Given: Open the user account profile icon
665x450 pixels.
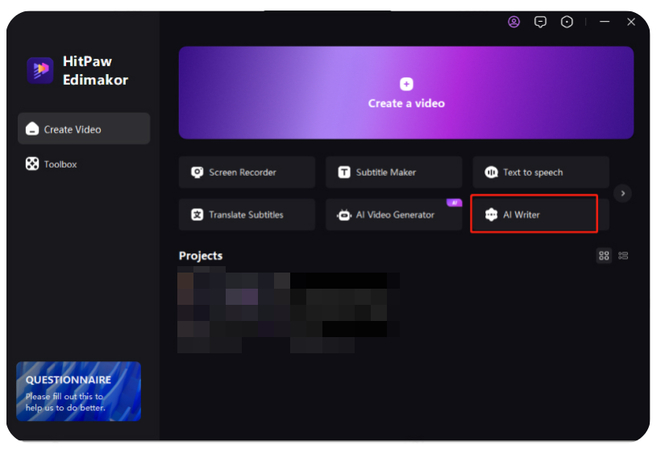Looking at the screenshot, I should click(x=514, y=22).
